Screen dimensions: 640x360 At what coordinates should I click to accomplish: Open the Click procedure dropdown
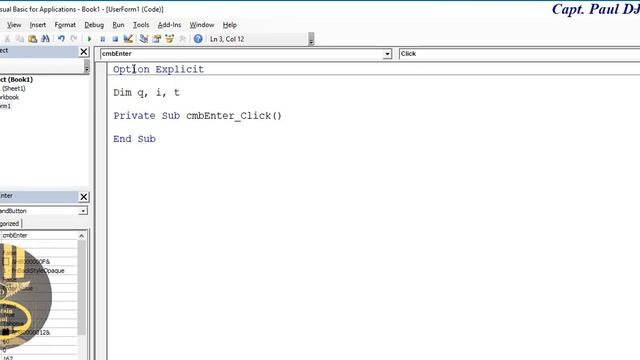519,54
